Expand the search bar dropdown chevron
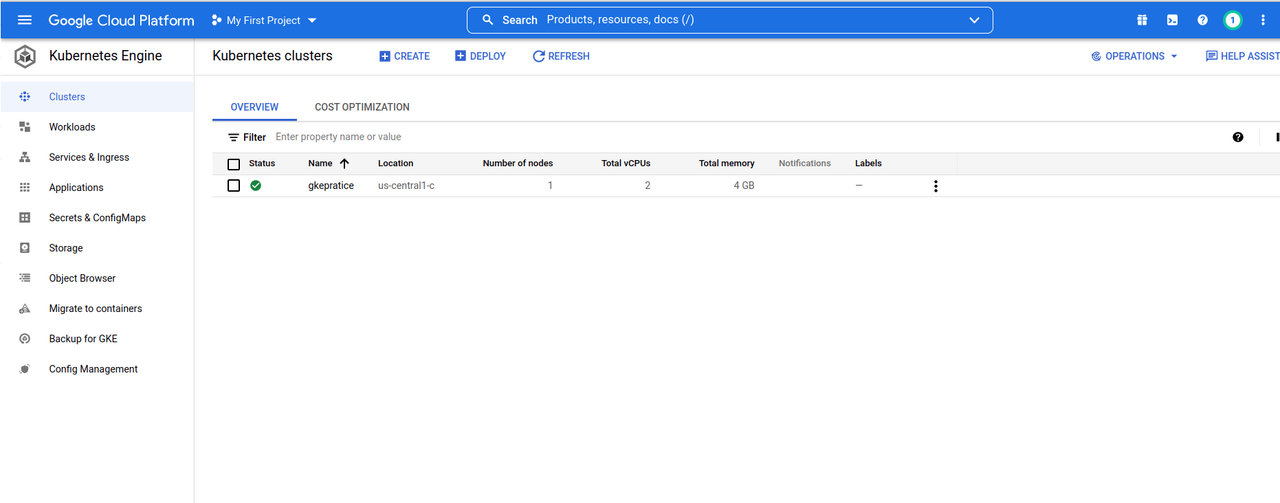The height and width of the screenshot is (503, 1280). click(x=975, y=20)
